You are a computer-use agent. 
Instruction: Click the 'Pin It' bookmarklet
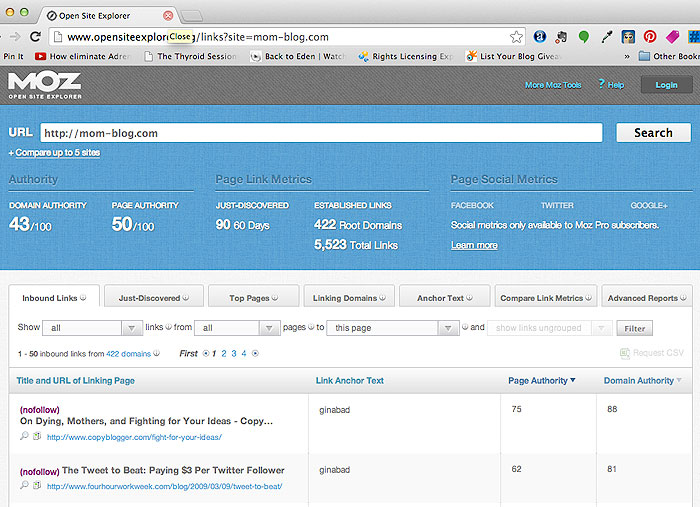point(13,56)
